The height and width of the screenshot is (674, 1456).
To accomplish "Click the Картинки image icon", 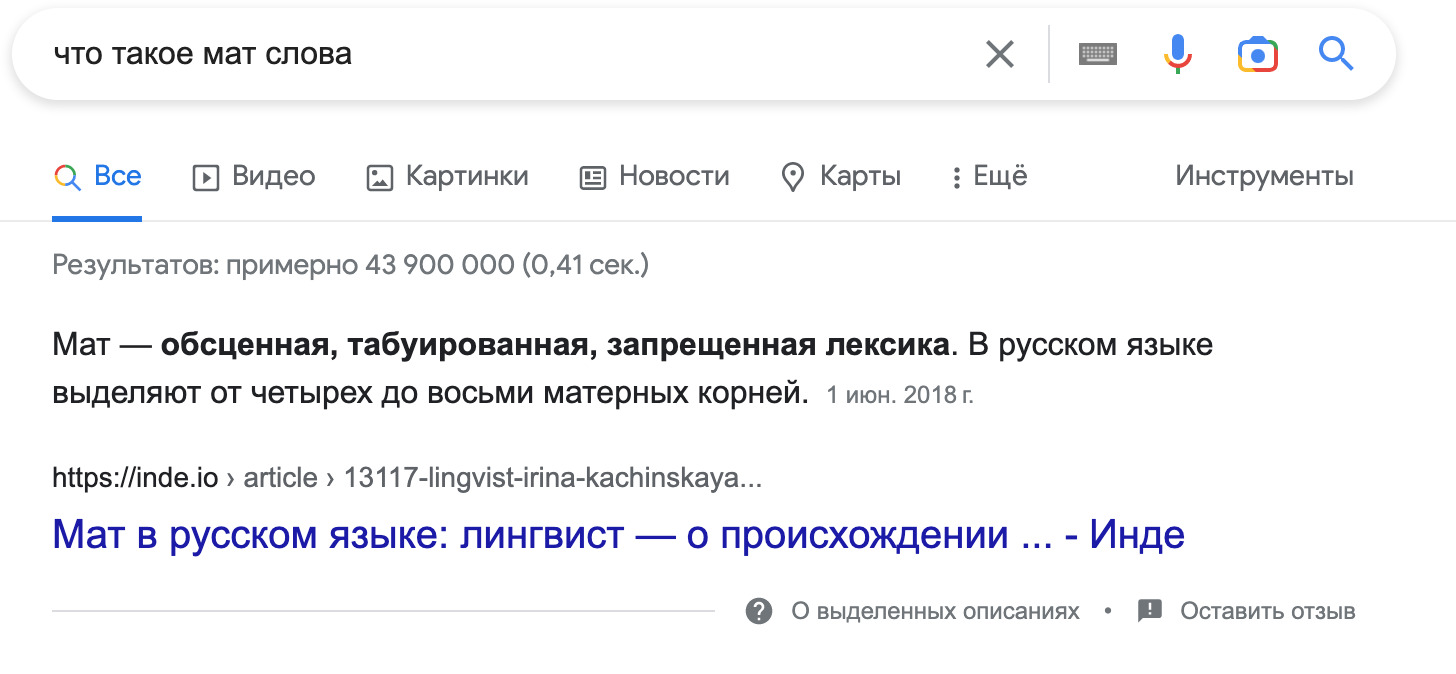I will tap(380, 178).
